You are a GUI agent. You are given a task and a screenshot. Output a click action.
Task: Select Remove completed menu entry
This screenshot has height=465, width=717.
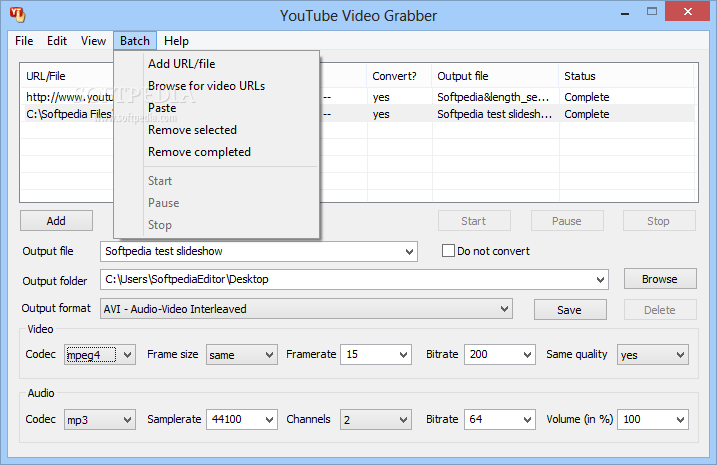(199, 152)
